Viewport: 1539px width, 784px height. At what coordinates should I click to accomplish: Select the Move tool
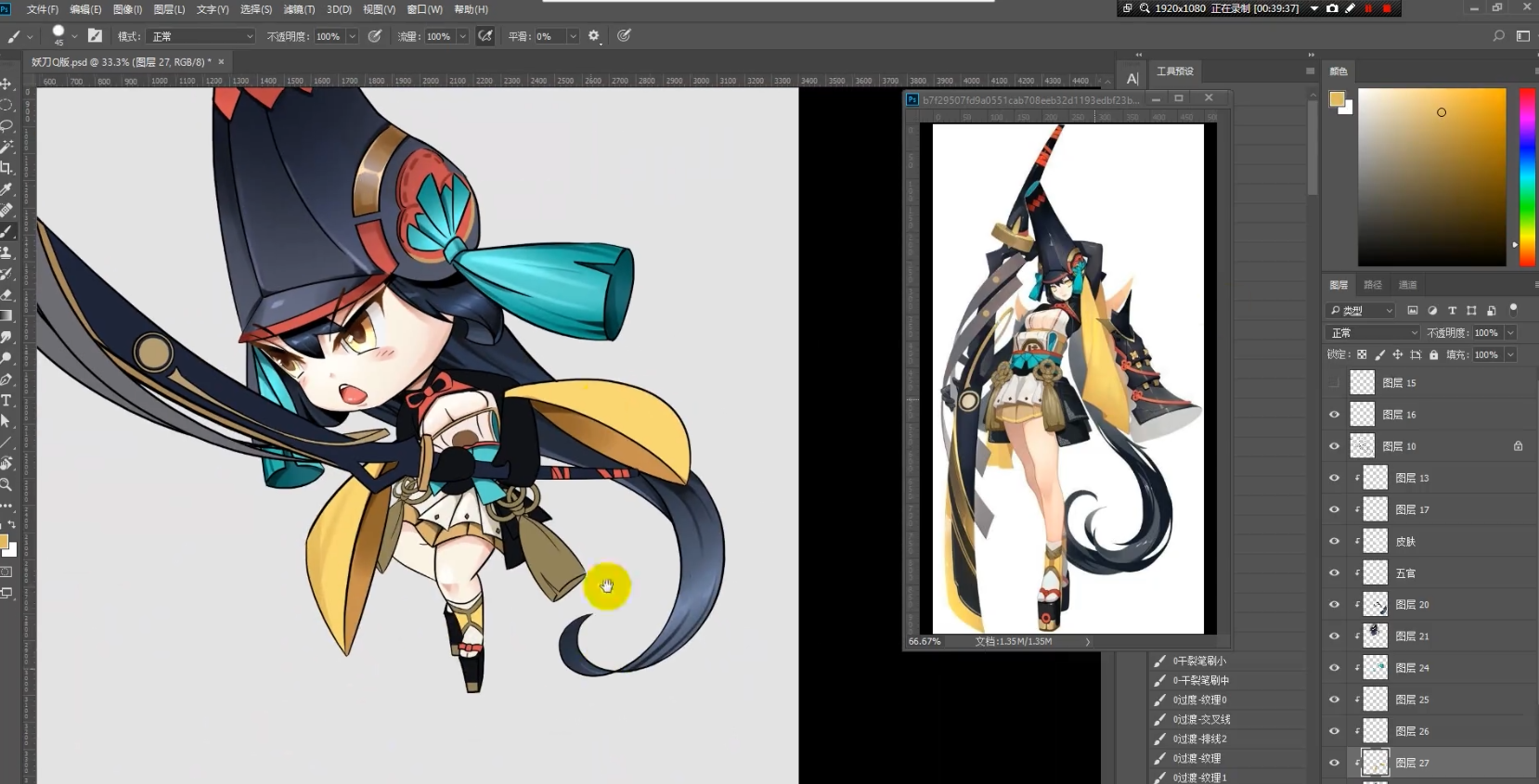point(6,84)
